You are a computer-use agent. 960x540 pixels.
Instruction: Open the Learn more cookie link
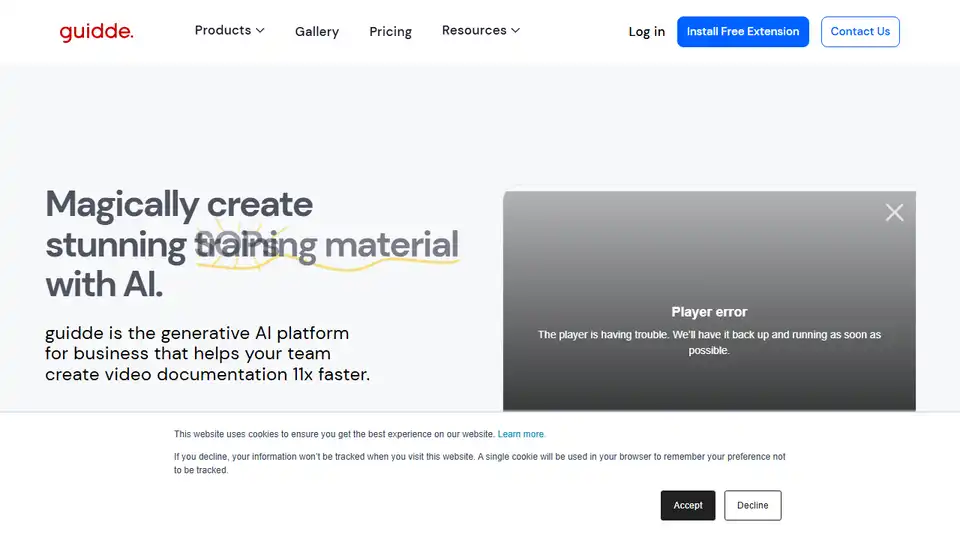pyautogui.click(x=520, y=434)
